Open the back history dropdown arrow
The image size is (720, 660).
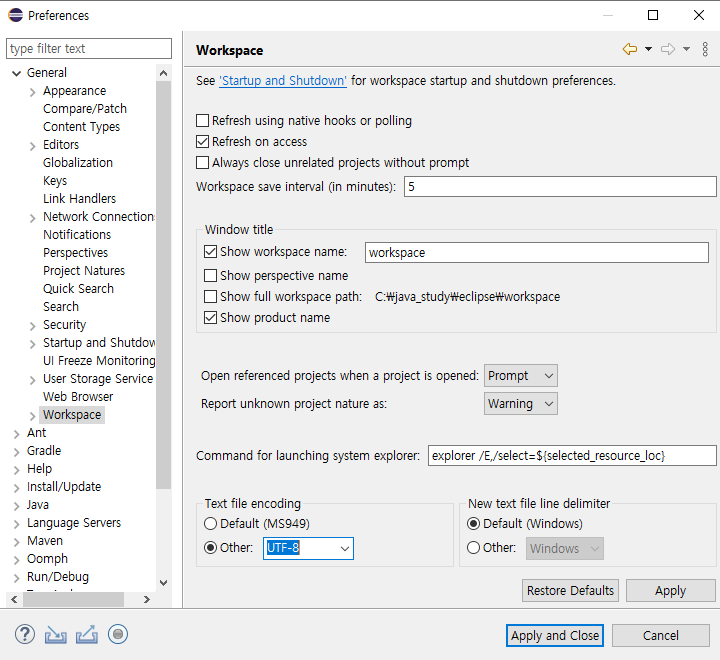coord(648,49)
